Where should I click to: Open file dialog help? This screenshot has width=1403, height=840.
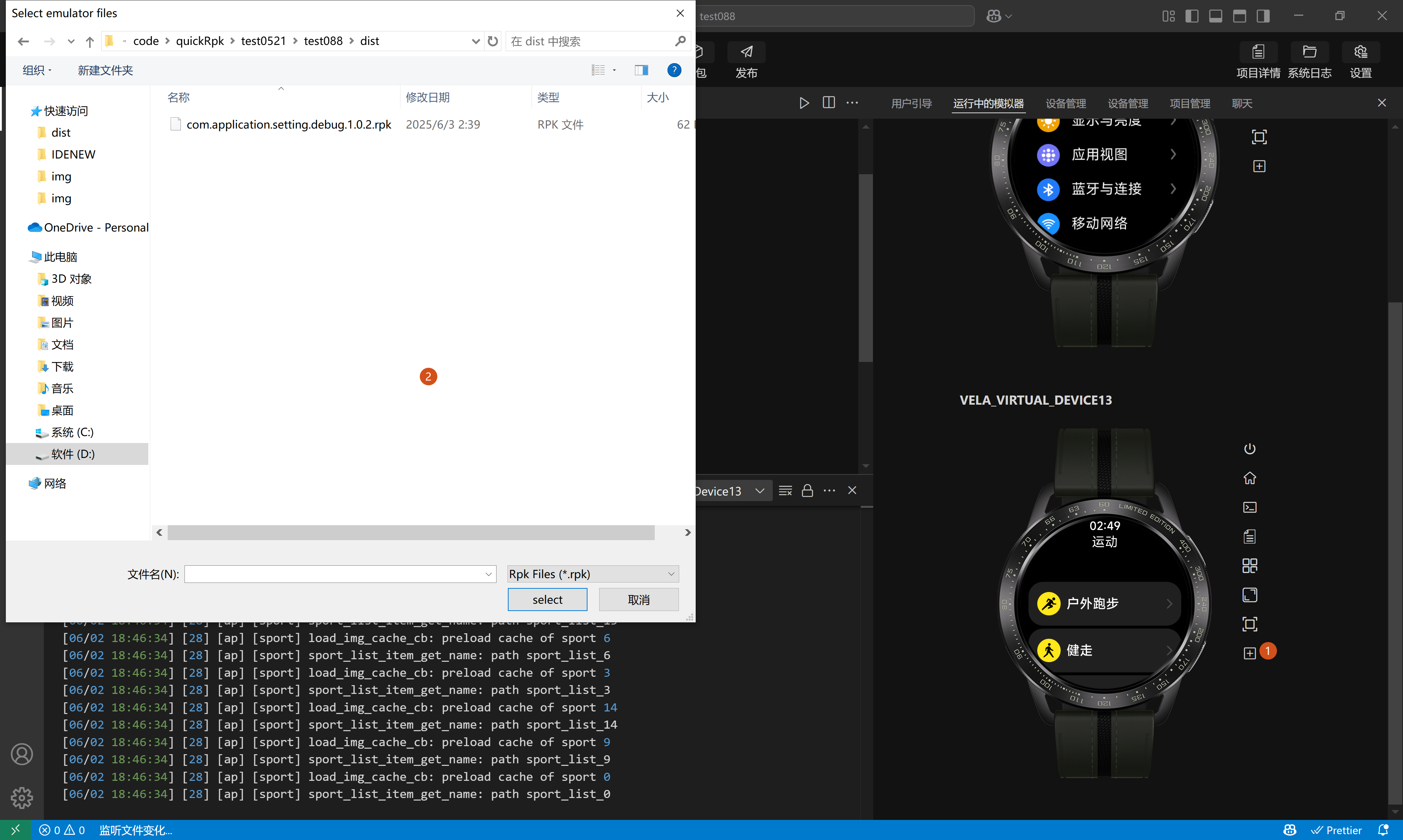(x=674, y=70)
